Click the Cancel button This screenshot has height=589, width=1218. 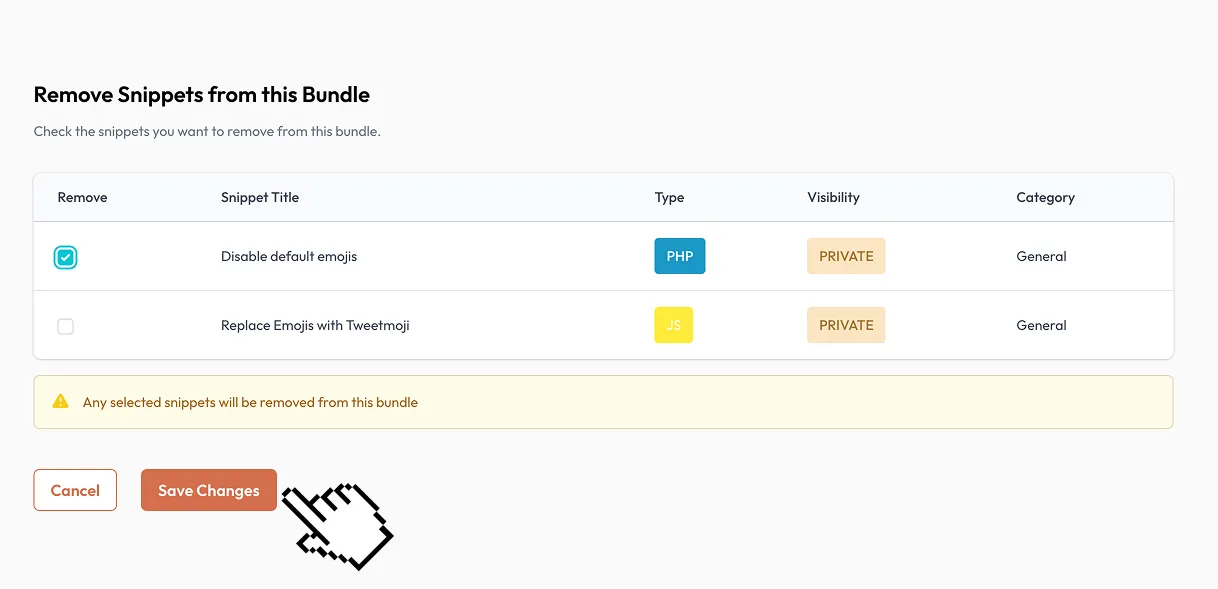tap(75, 490)
